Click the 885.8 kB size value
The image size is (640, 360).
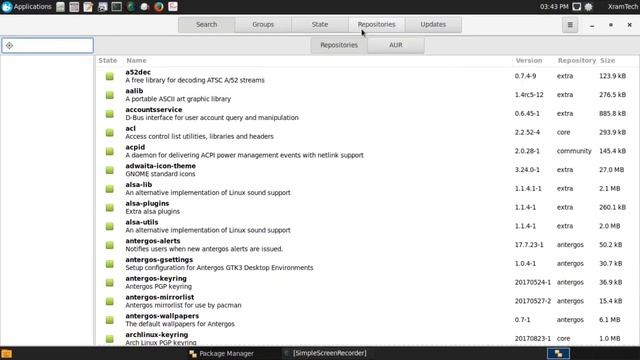pos(612,113)
